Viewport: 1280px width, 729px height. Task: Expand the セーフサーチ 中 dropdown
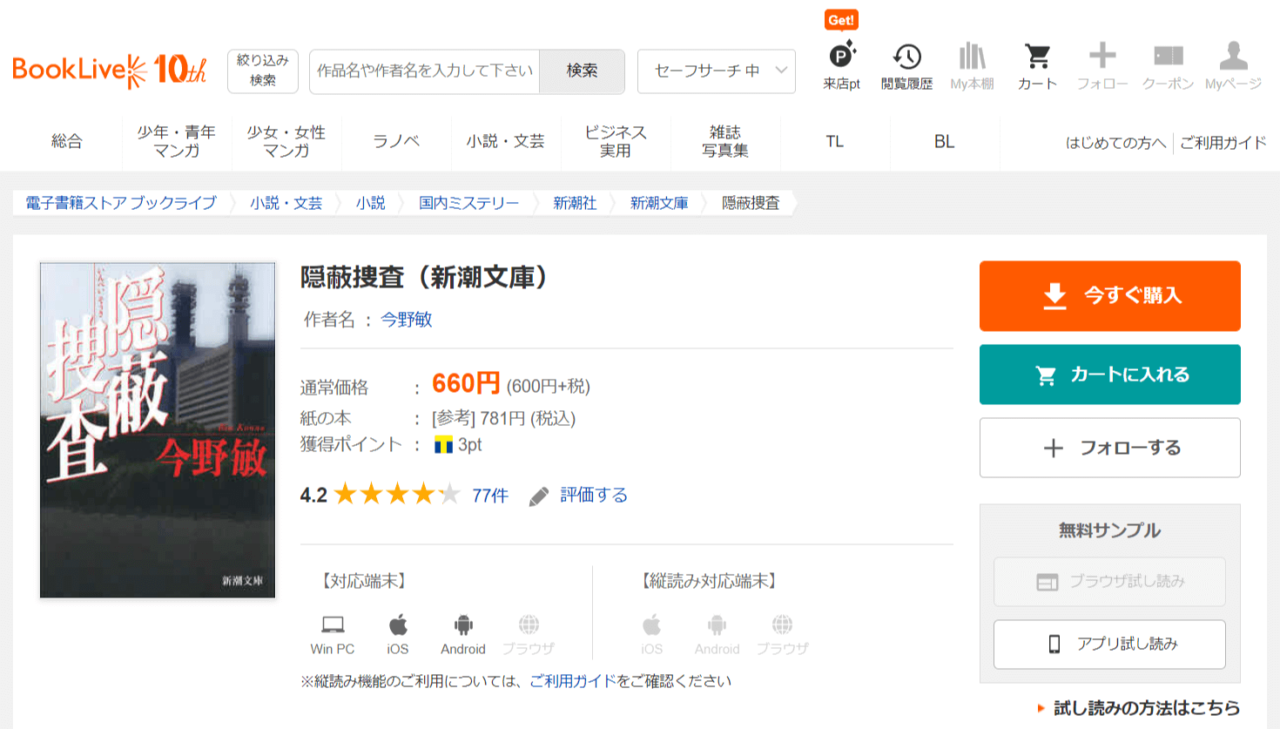tap(716, 71)
